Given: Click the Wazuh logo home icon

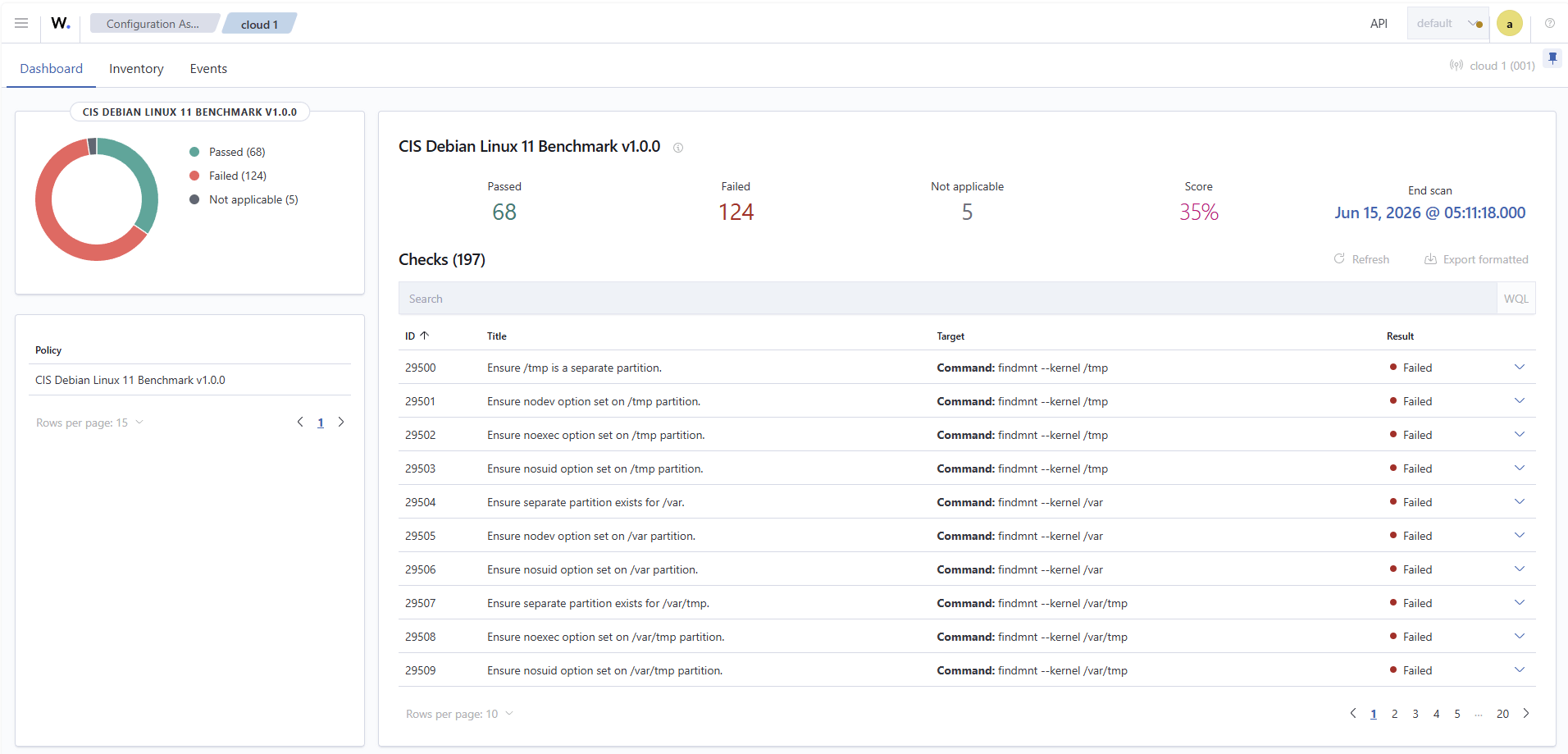Looking at the screenshot, I should coord(61,23).
